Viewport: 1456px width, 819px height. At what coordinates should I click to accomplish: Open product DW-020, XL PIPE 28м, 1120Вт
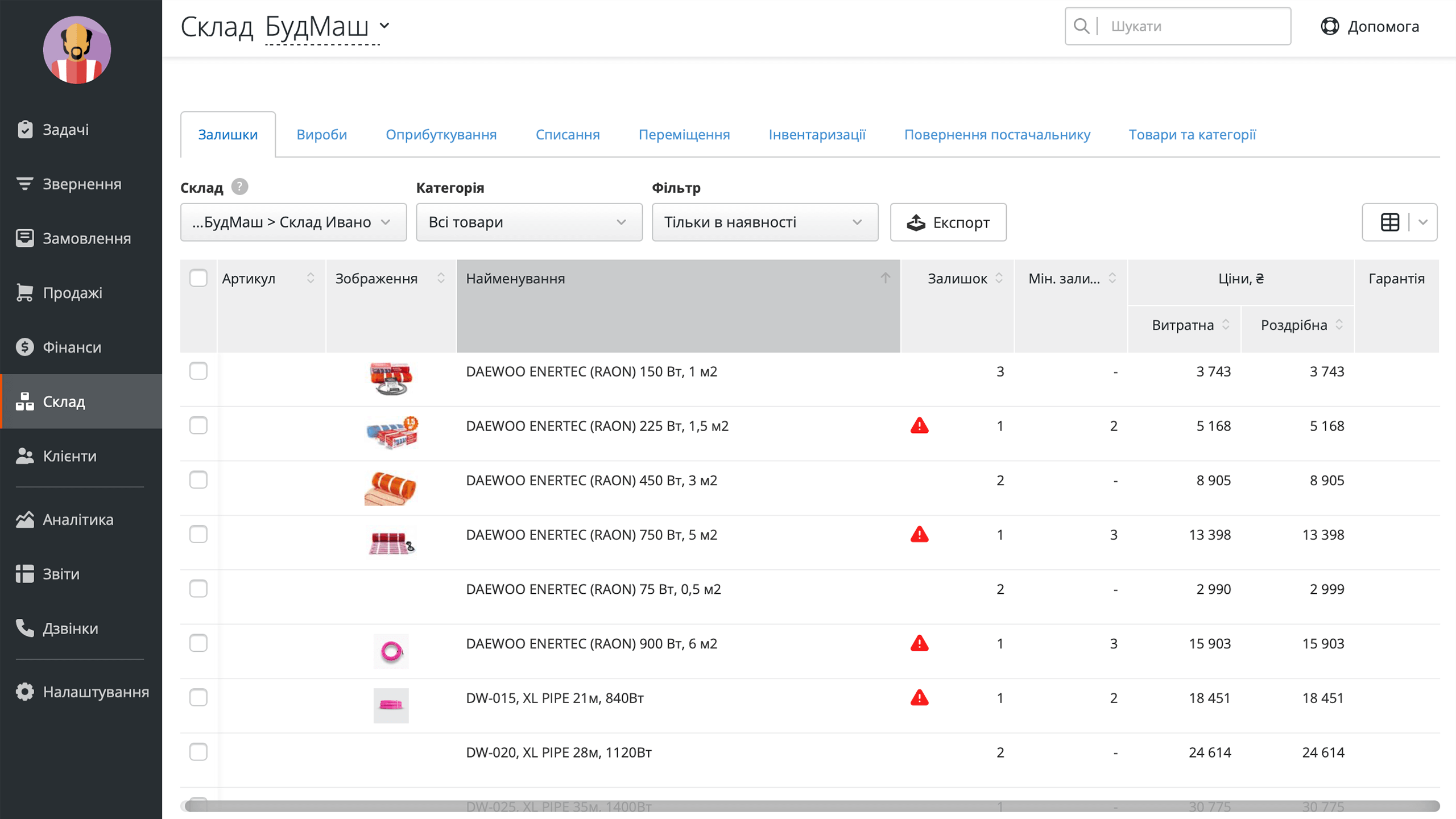click(x=559, y=752)
